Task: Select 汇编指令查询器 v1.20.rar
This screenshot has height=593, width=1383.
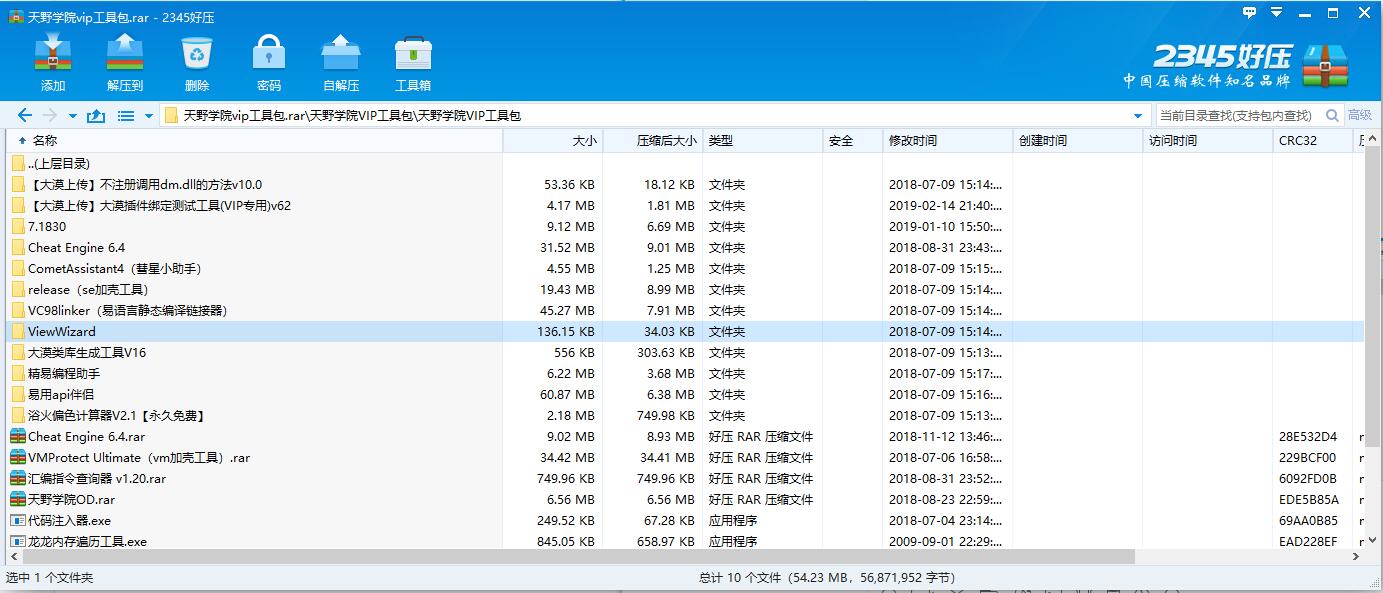Action: pos(685,478)
